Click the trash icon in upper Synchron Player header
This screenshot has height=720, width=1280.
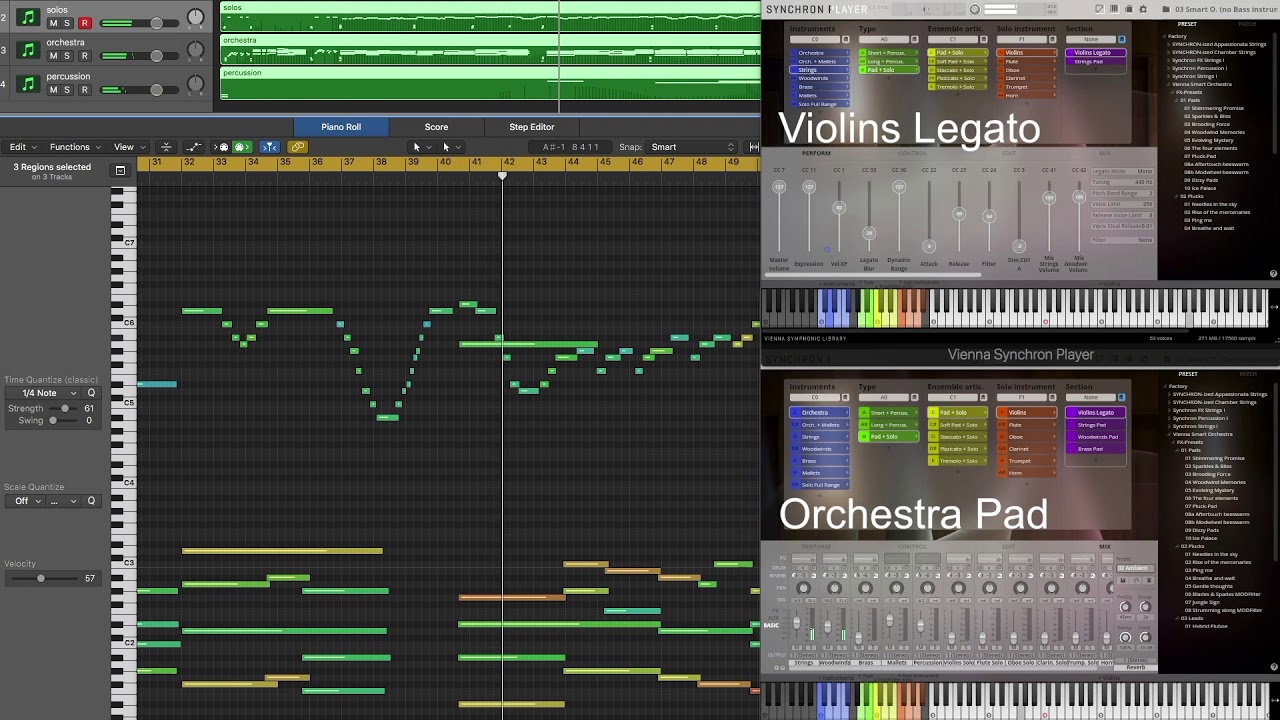[x=1128, y=9]
